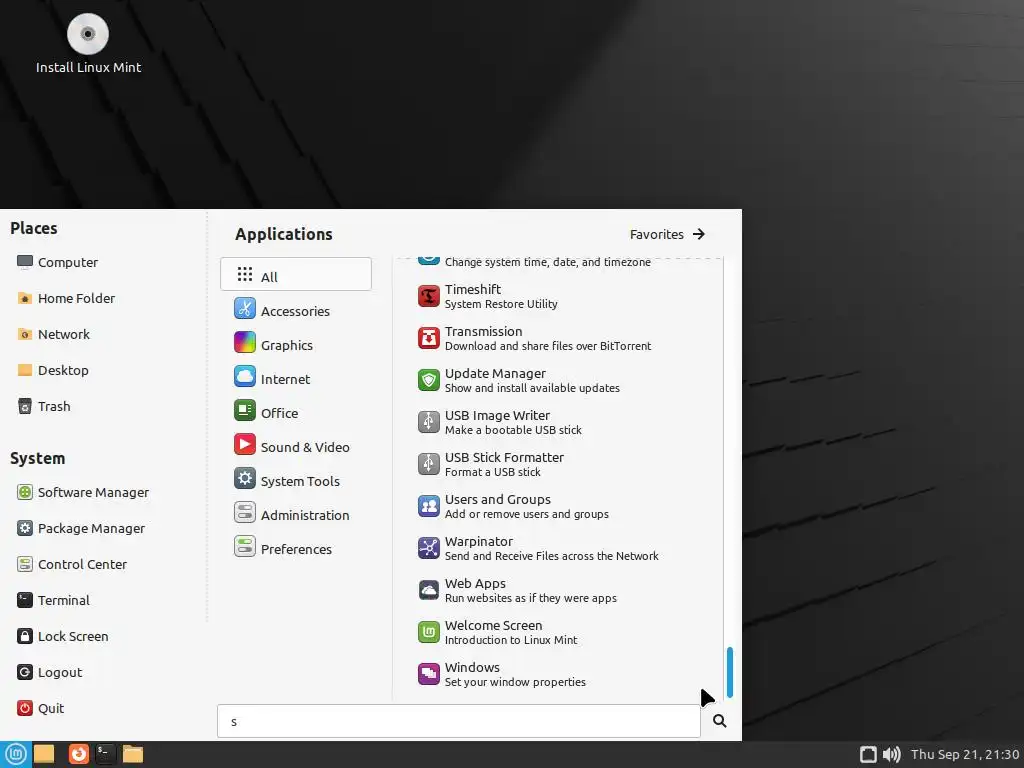Image resolution: width=1024 pixels, height=768 pixels.
Task: Select Preferences category
Action: pyautogui.click(x=296, y=547)
